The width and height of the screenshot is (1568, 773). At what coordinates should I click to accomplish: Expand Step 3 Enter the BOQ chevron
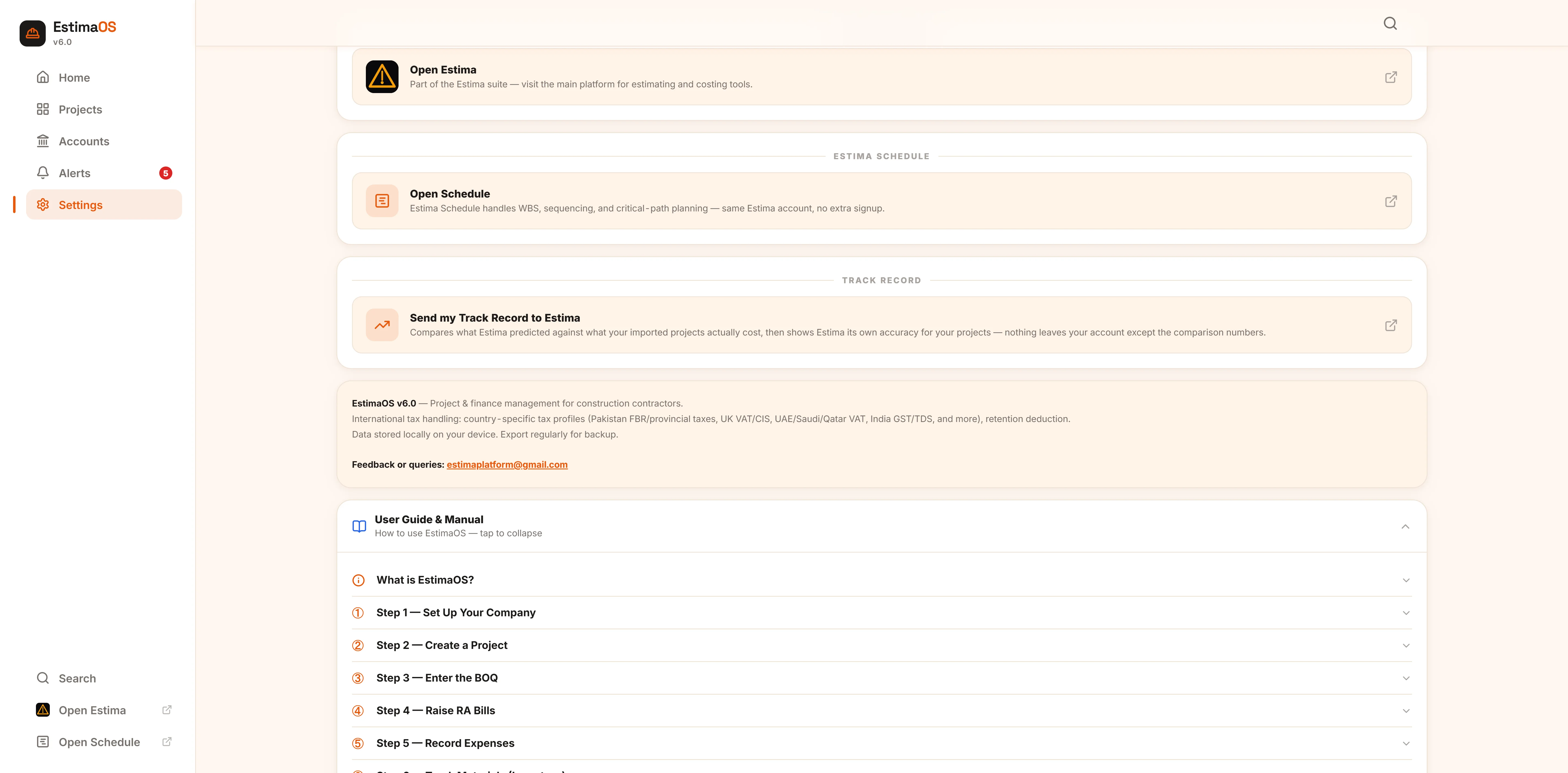[1406, 678]
